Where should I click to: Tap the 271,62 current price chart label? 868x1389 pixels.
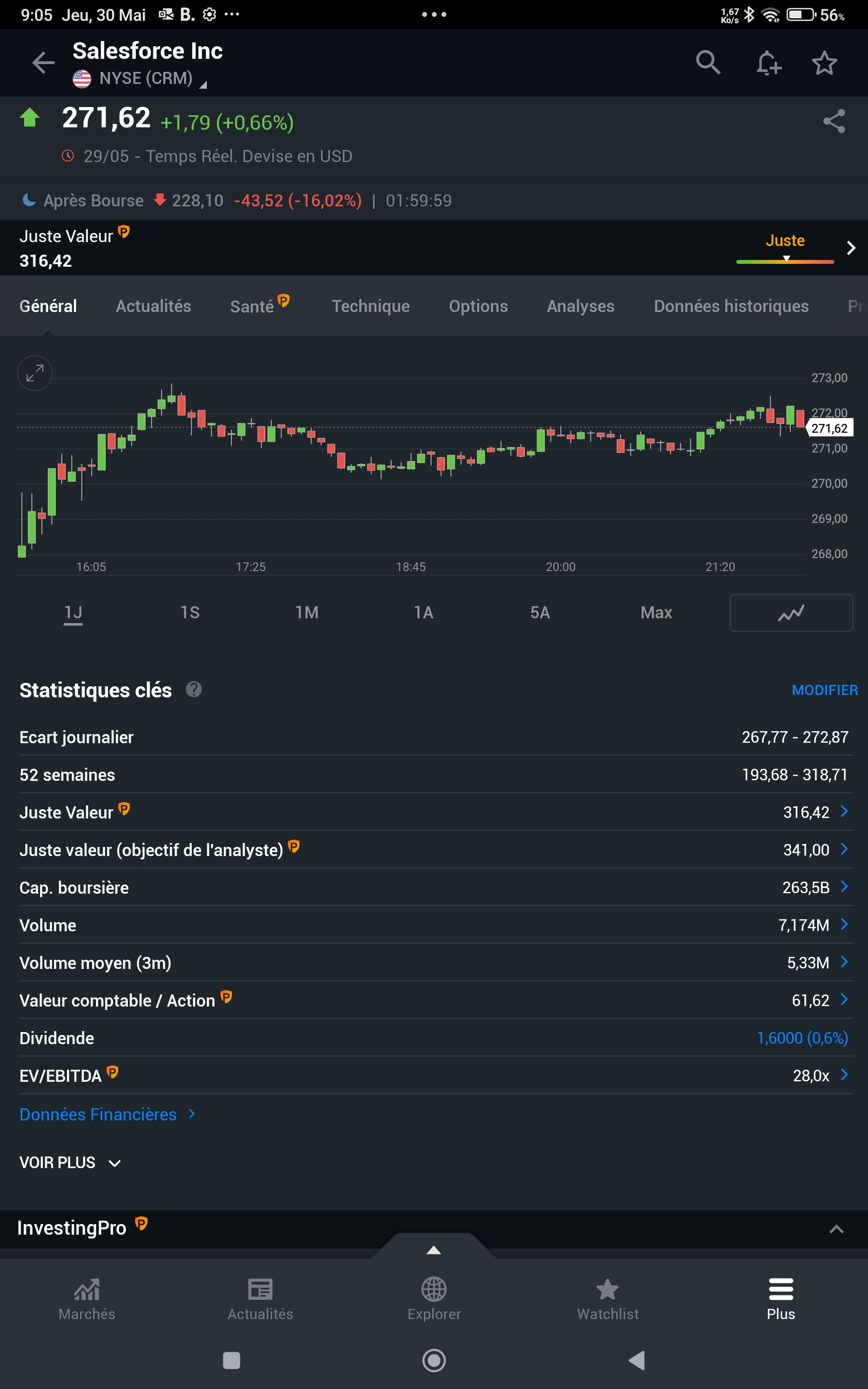click(829, 428)
